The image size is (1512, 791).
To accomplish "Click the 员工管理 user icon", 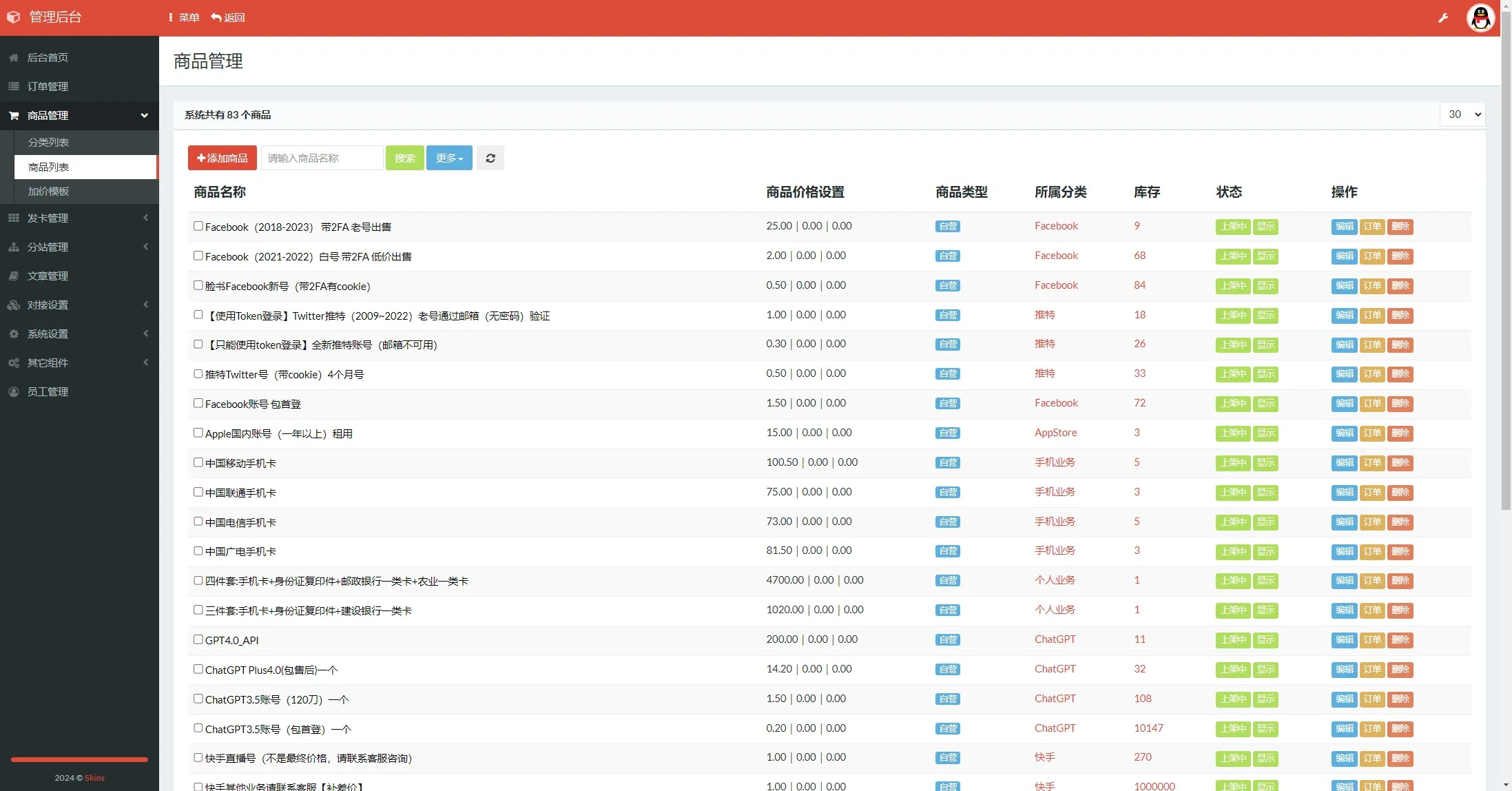I will pyautogui.click(x=14, y=392).
